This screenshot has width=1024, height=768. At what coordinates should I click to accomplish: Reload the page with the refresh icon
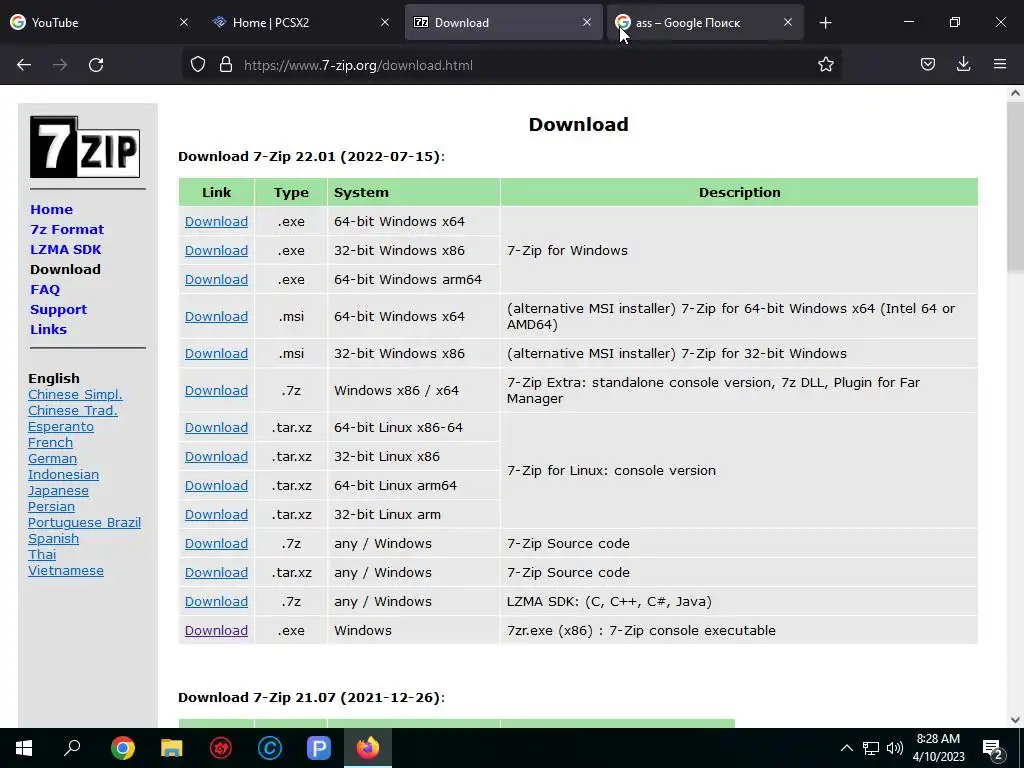(x=96, y=65)
